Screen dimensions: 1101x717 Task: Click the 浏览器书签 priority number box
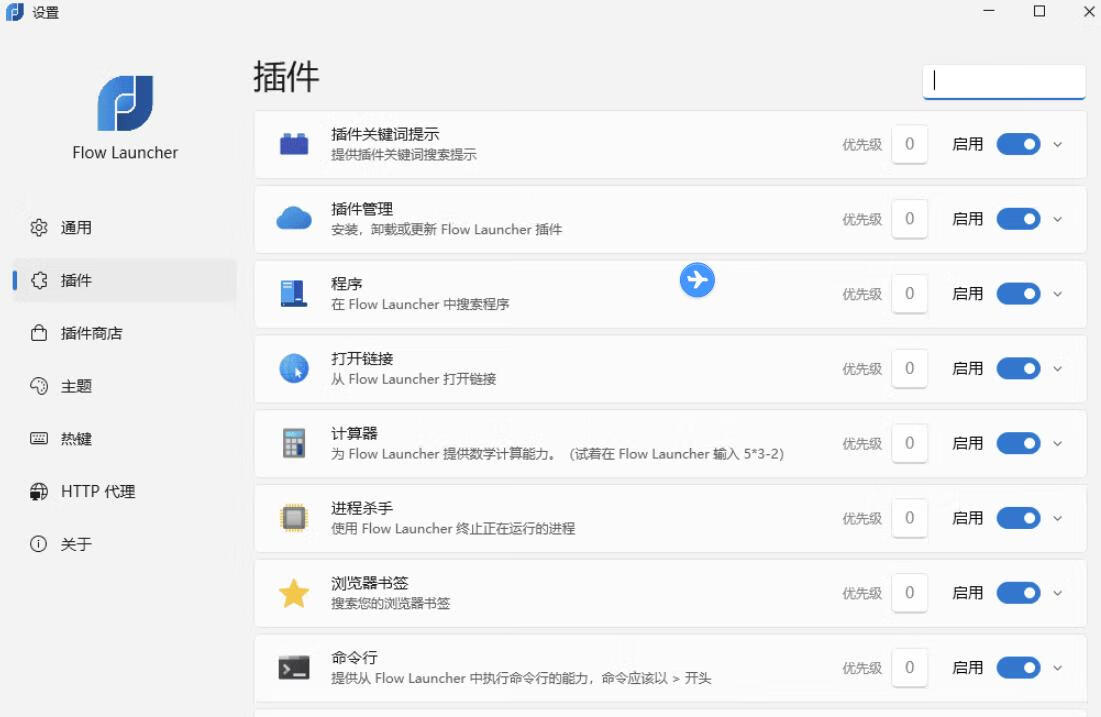tap(909, 593)
